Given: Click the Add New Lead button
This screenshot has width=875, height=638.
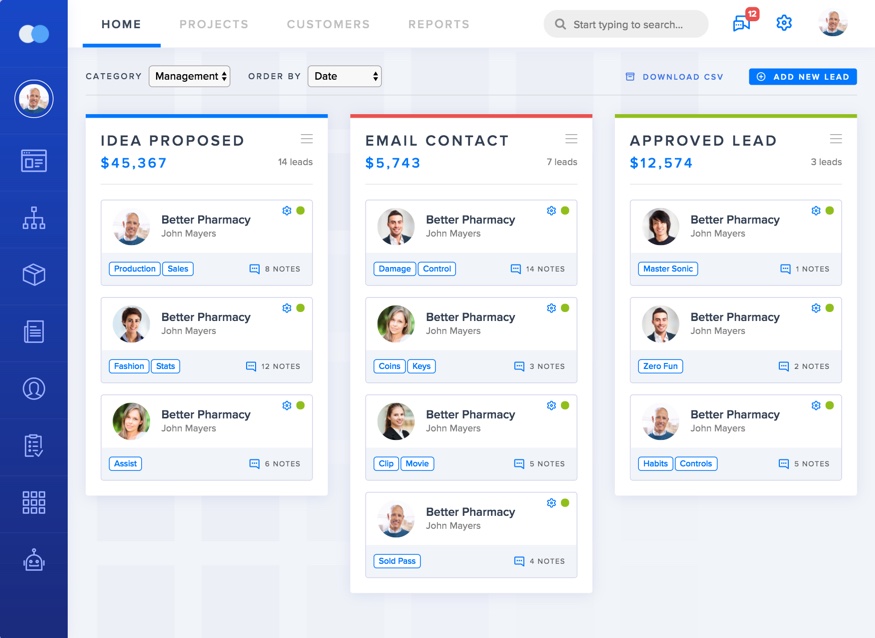Looking at the screenshot, I should [x=802, y=77].
